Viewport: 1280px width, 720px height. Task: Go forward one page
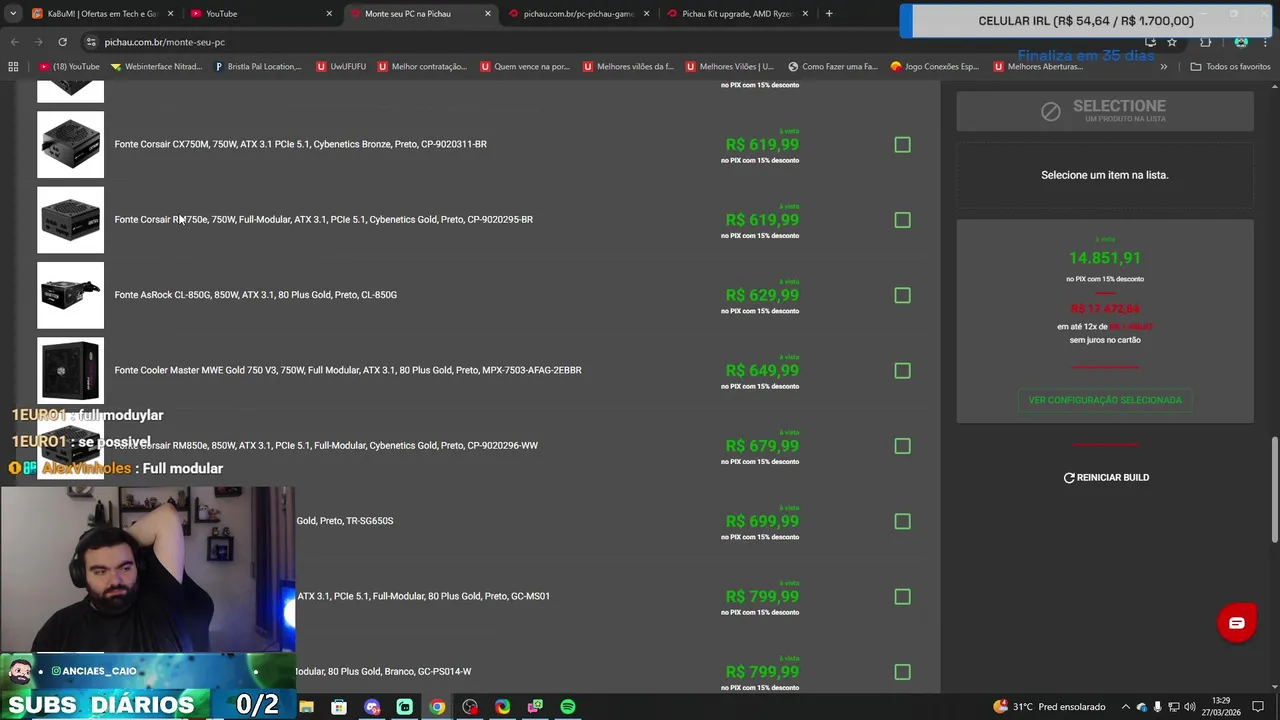pos(38,42)
